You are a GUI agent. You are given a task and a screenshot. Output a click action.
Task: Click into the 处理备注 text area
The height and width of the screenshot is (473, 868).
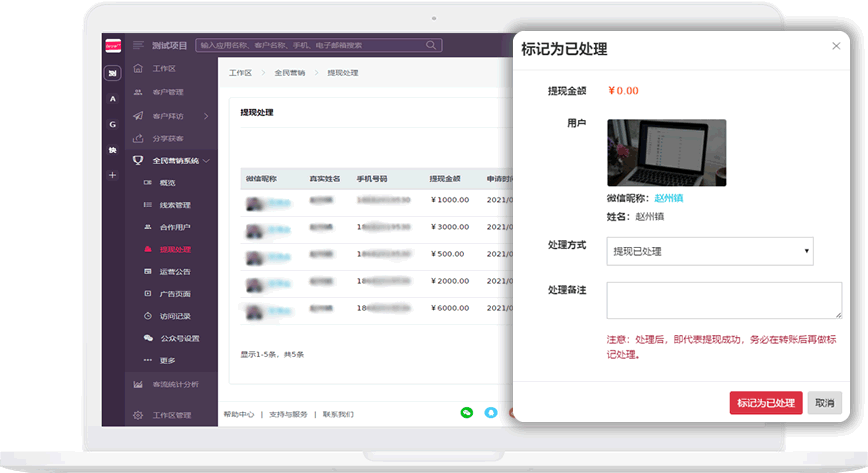pyautogui.click(x=724, y=300)
